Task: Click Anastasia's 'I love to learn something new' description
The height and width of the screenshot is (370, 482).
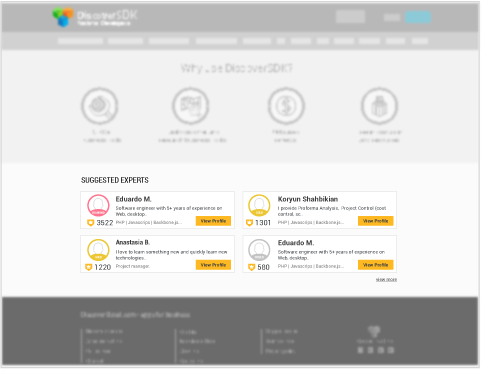Action: (x=171, y=255)
